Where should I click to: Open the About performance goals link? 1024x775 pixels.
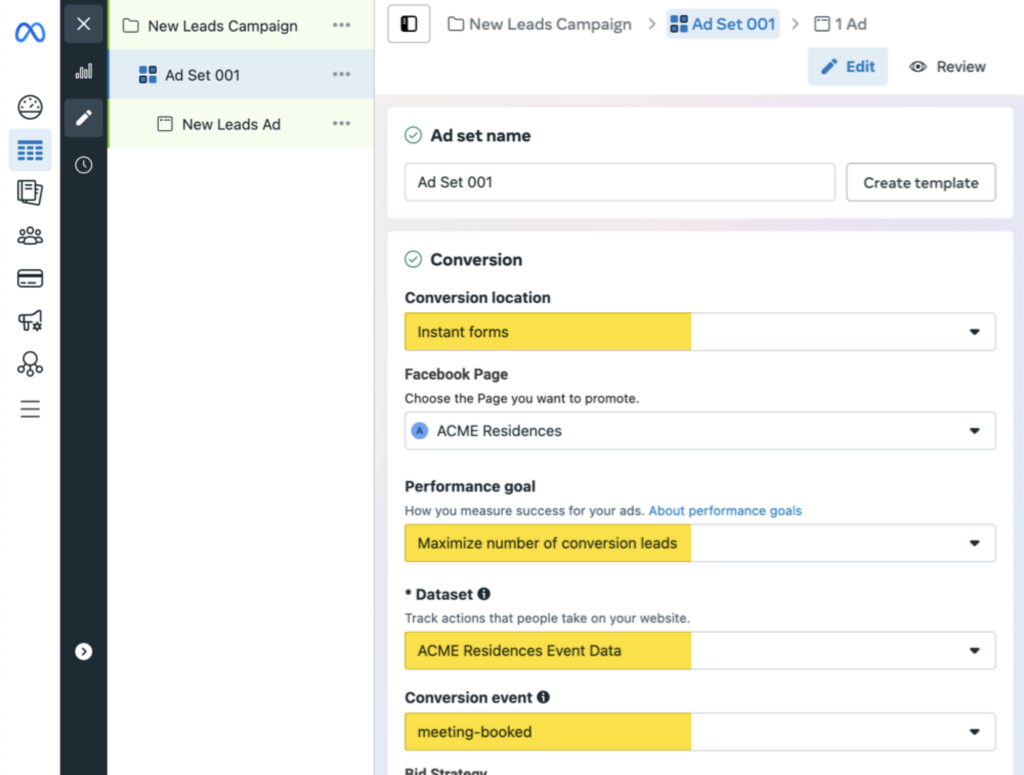[725, 511]
